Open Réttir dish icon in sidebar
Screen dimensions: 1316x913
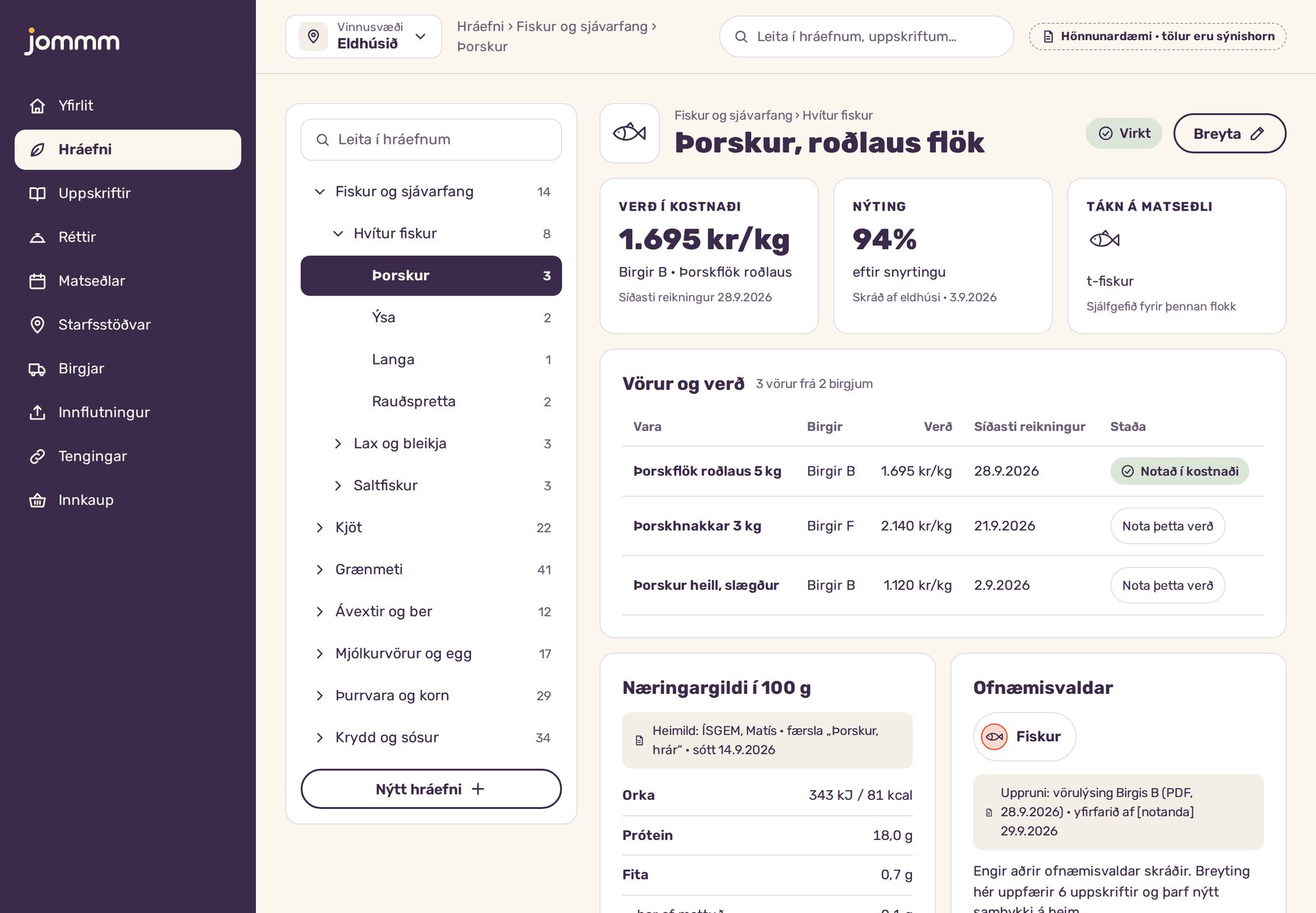(38, 237)
